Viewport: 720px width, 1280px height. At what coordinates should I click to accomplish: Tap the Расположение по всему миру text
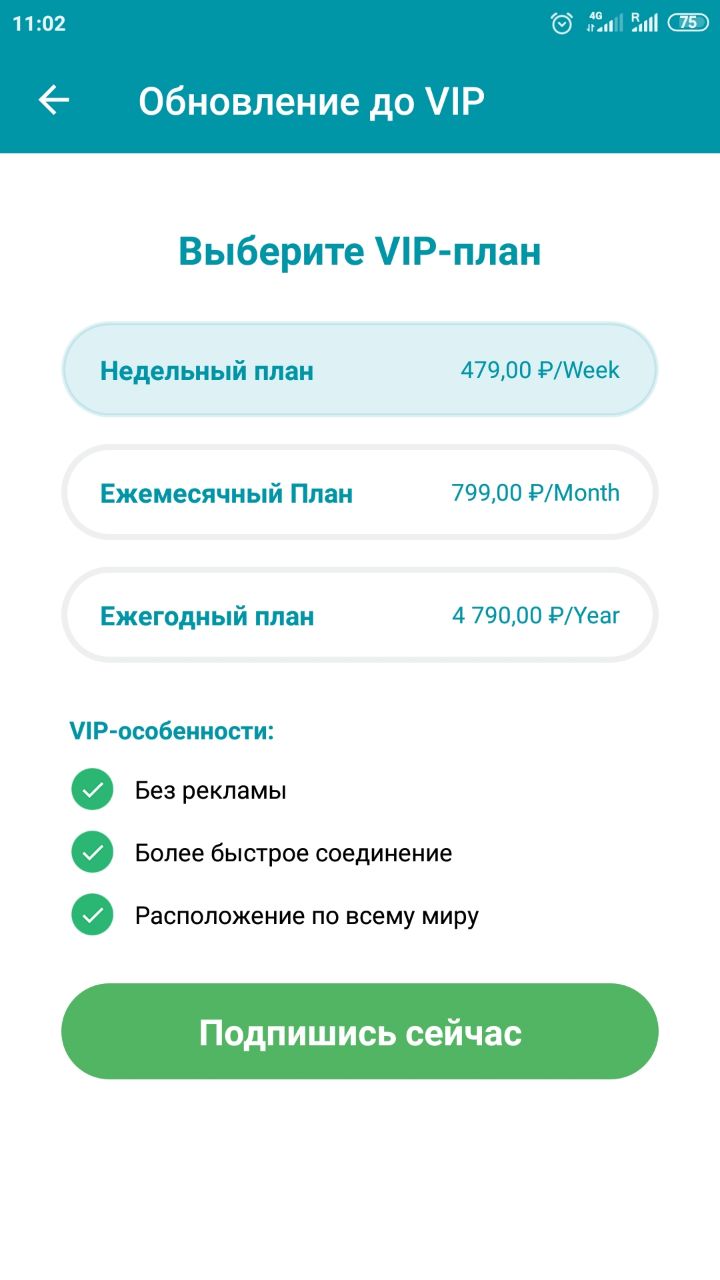coord(307,915)
